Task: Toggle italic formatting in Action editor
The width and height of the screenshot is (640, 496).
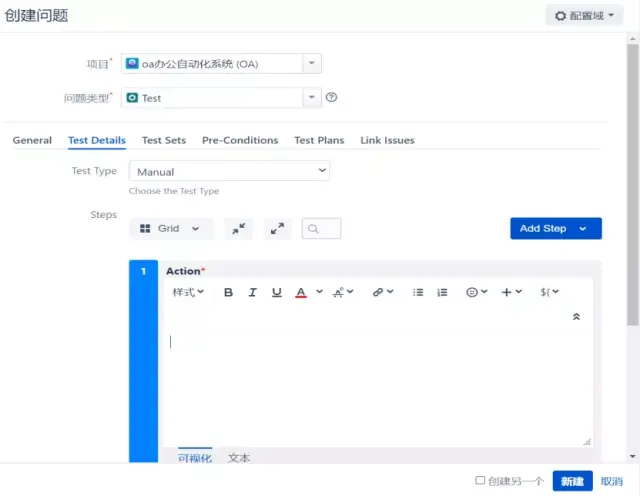Action: tap(252, 292)
